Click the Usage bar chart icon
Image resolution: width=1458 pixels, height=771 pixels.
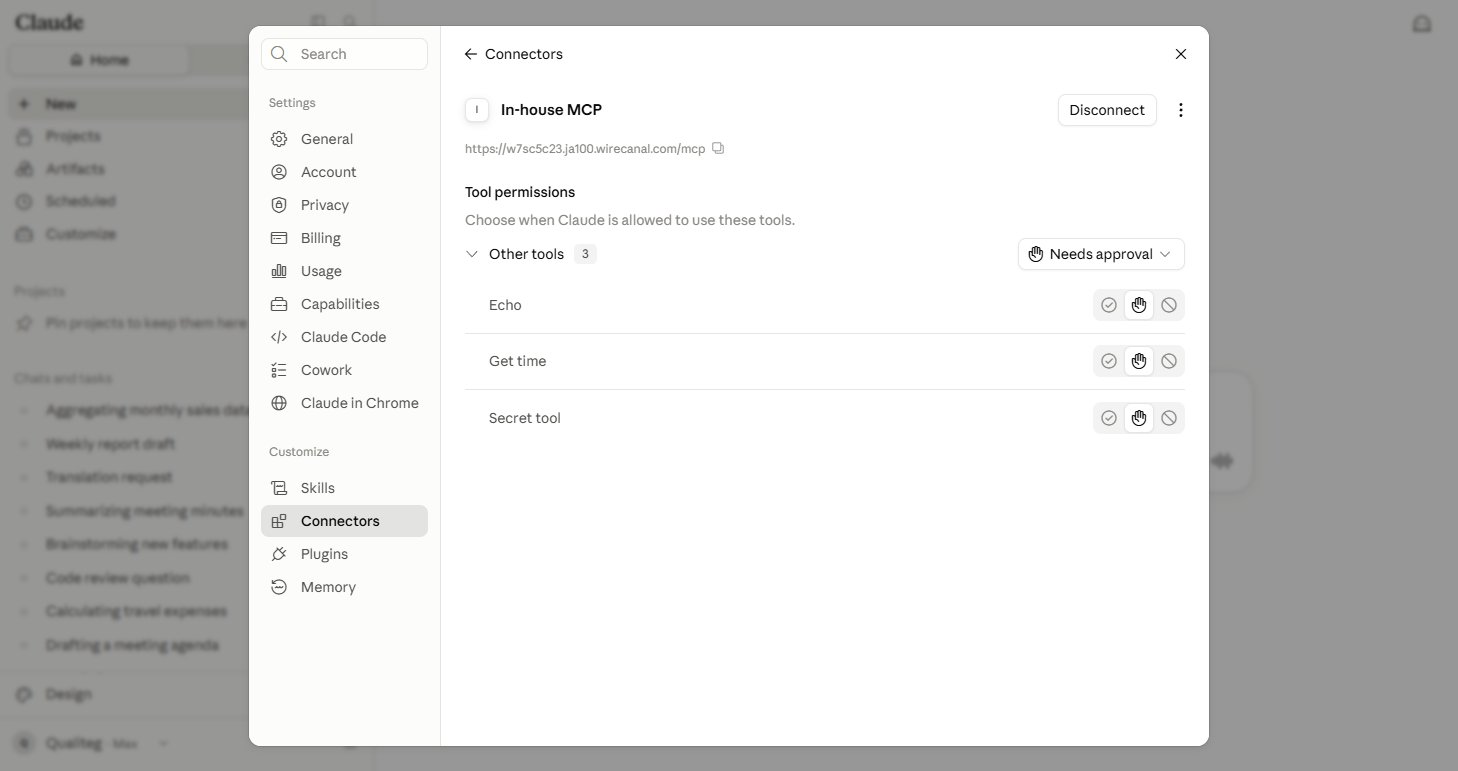pyautogui.click(x=279, y=271)
